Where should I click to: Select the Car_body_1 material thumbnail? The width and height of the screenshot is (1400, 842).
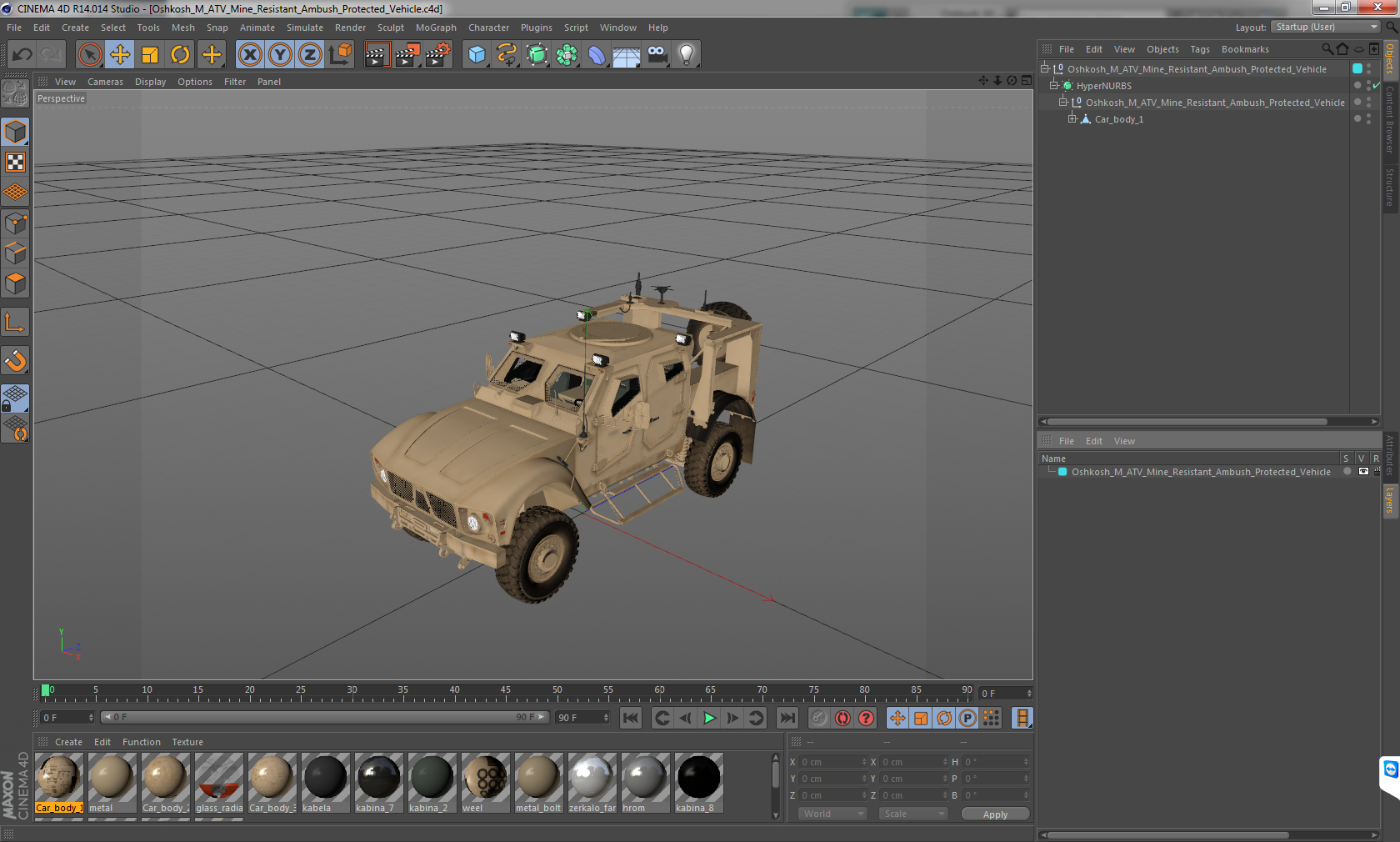pos(59,783)
